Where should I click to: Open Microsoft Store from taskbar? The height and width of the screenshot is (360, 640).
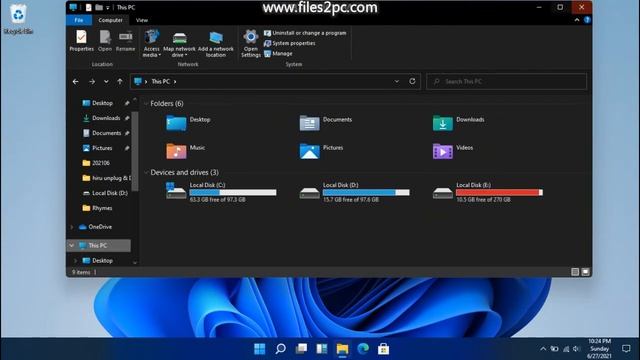383,349
